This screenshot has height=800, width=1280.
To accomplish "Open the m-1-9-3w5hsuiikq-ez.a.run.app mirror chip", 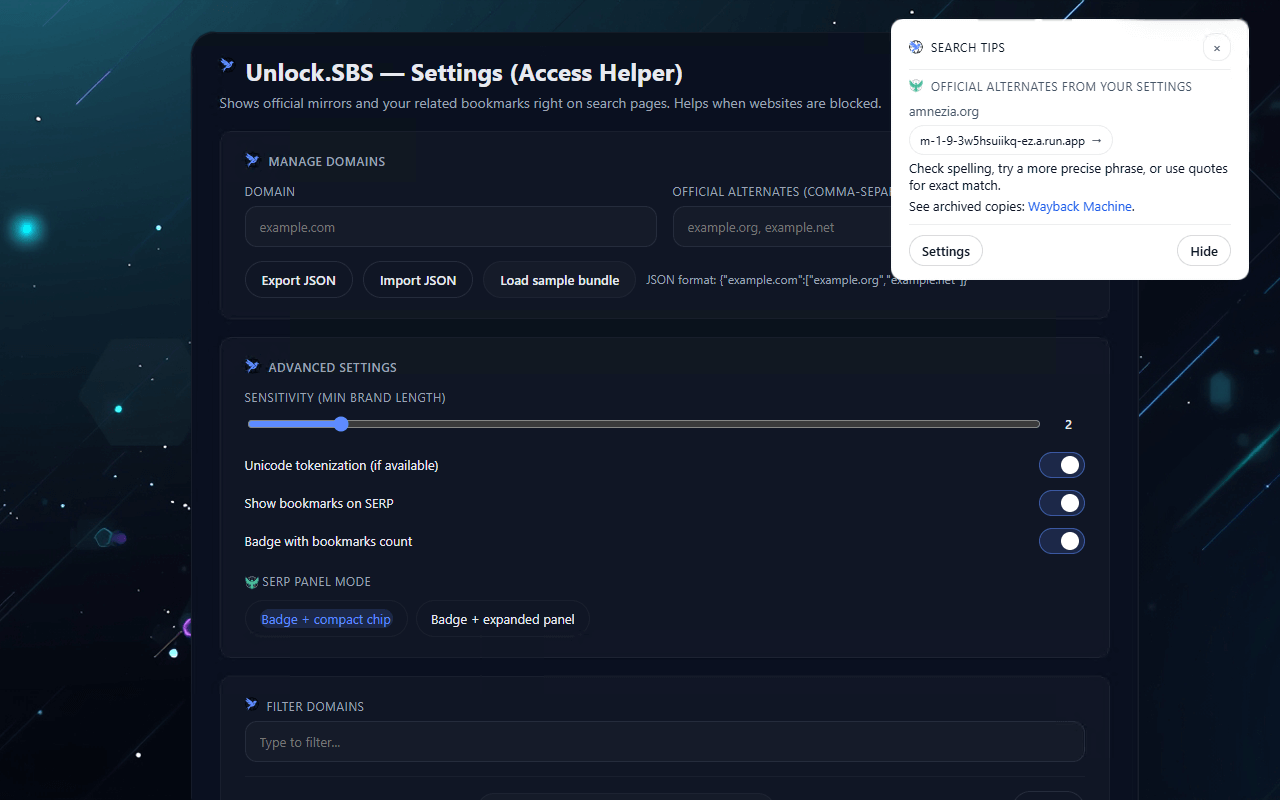I will (1011, 141).
